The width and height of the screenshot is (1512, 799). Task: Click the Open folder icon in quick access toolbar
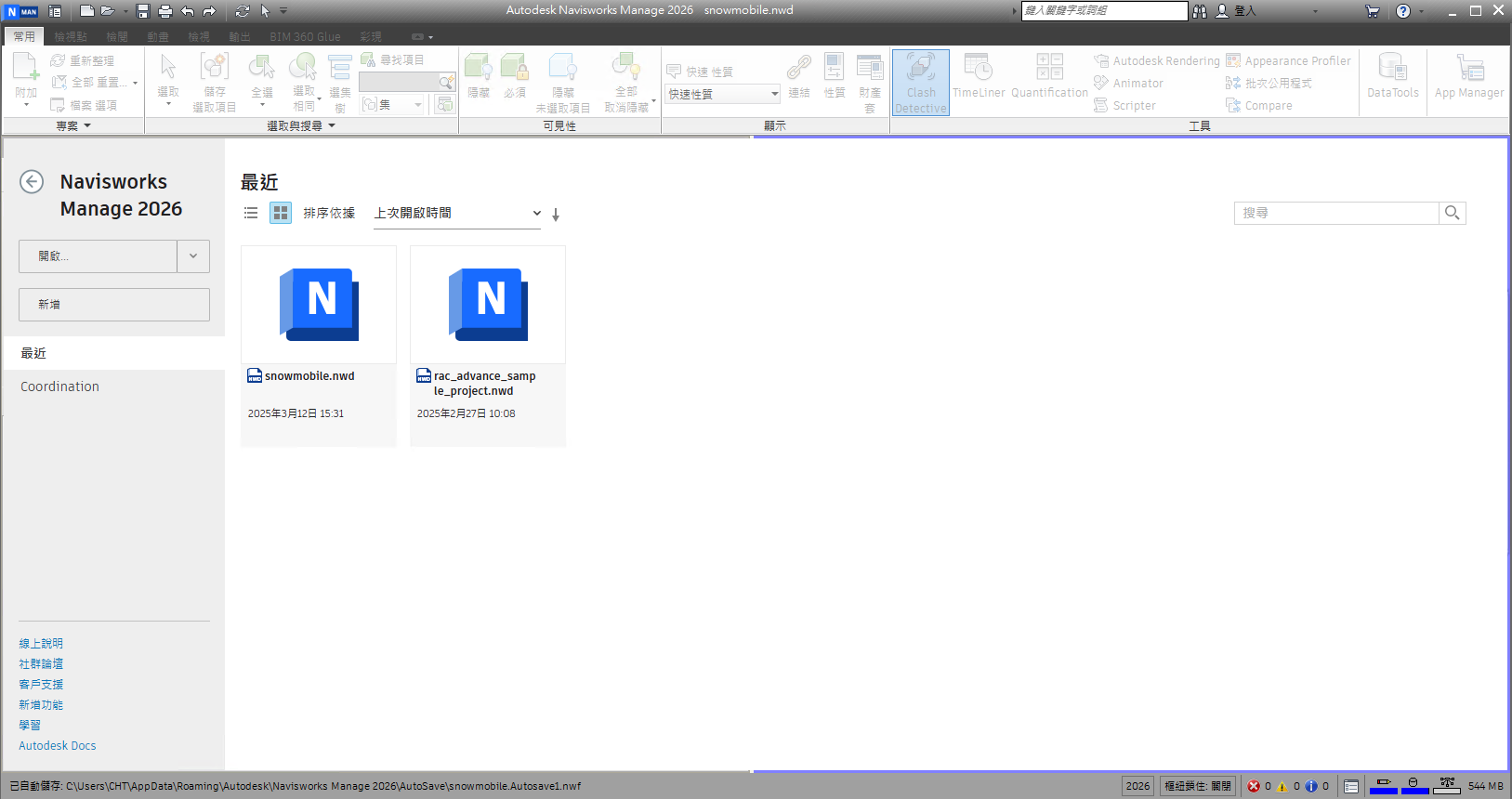coord(108,11)
